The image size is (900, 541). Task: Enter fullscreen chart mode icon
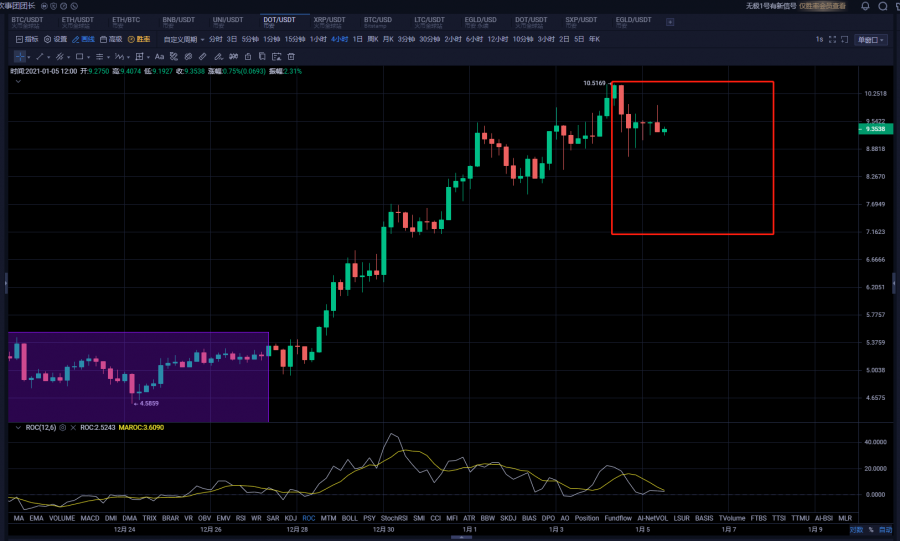coord(833,39)
